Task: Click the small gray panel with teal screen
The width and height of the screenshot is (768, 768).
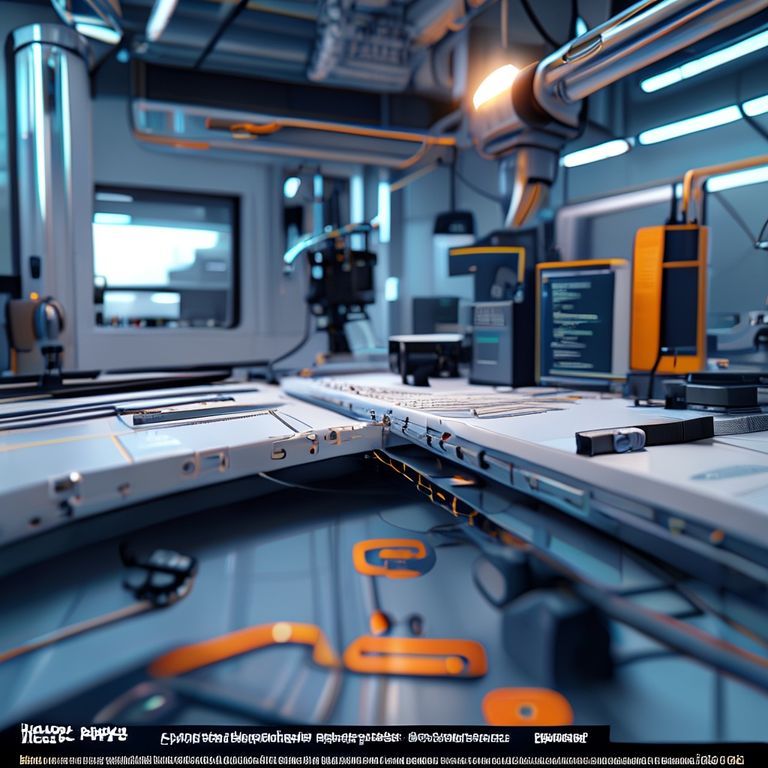Action: (490, 342)
